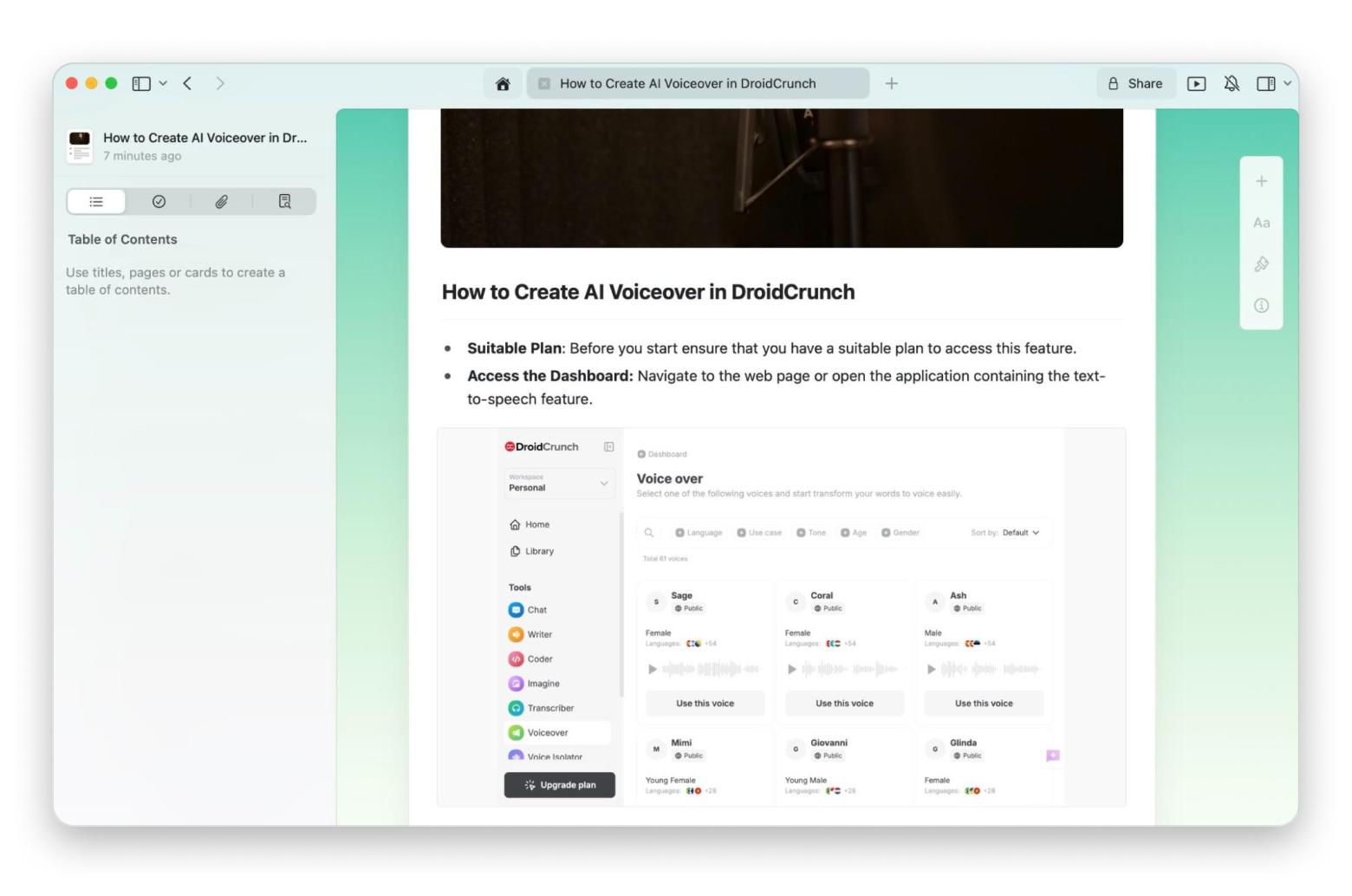Open the paintbrush style panel
The width and height of the screenshot is (1352, 896).
[1261, 264]
